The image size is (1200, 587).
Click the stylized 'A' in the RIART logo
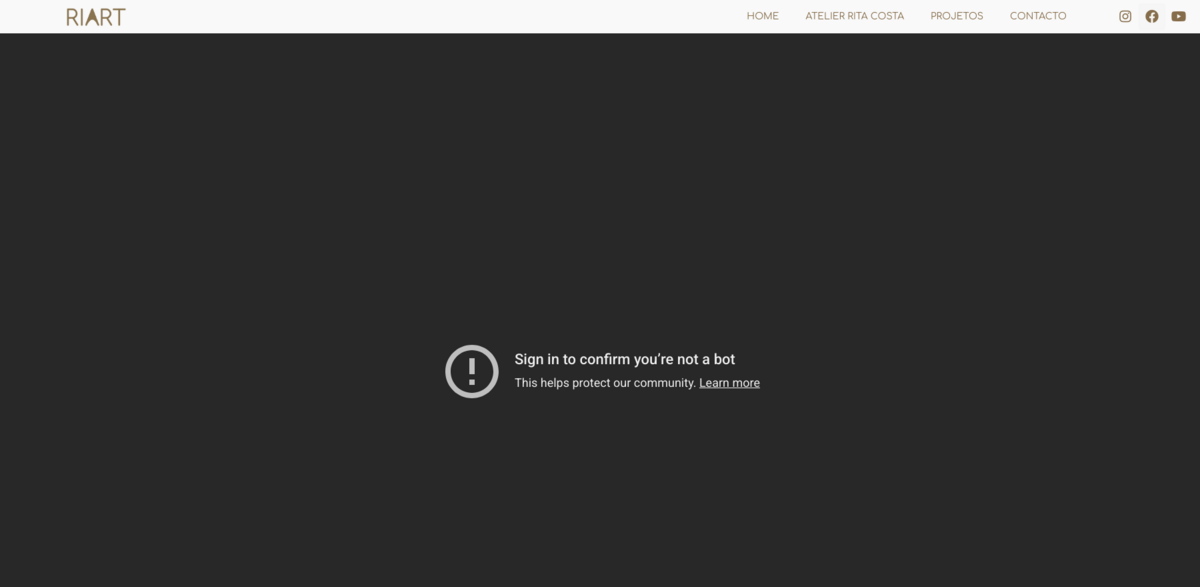pyautogui.click(x=96, y=17)
